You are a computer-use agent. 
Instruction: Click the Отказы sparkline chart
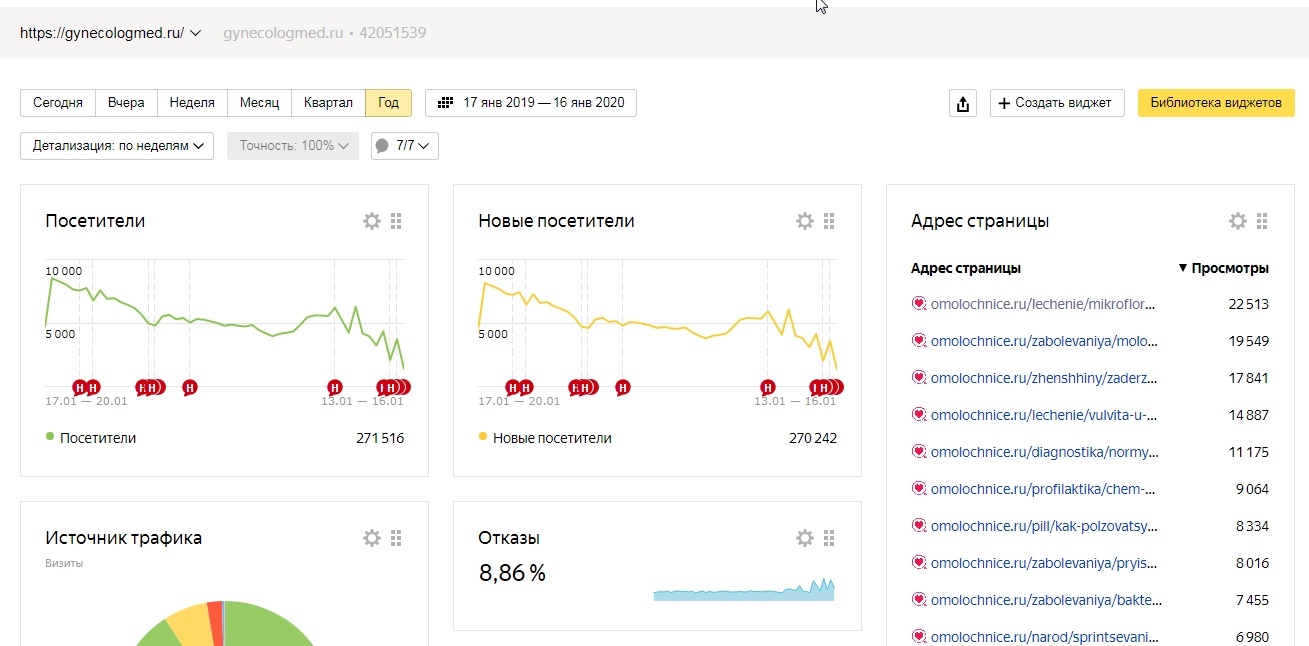pos(743,589)
